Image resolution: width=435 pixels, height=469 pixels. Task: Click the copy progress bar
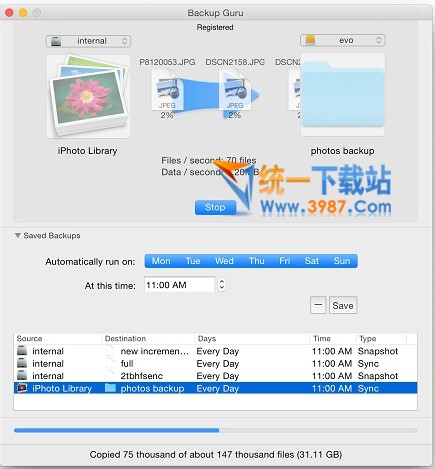(215, 430)
